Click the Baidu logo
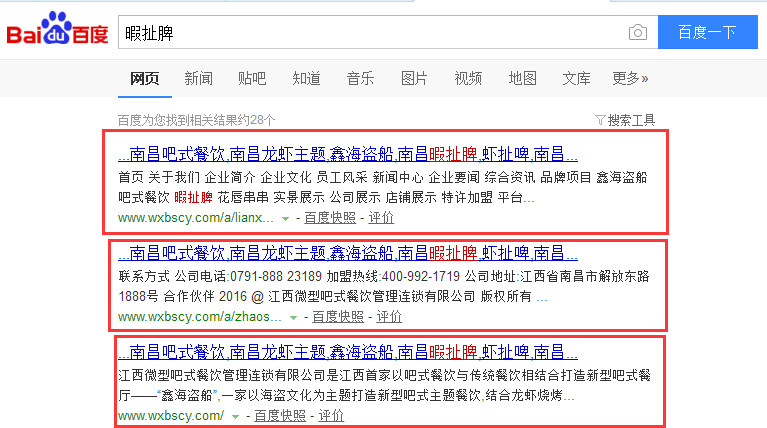 point(57,32)
